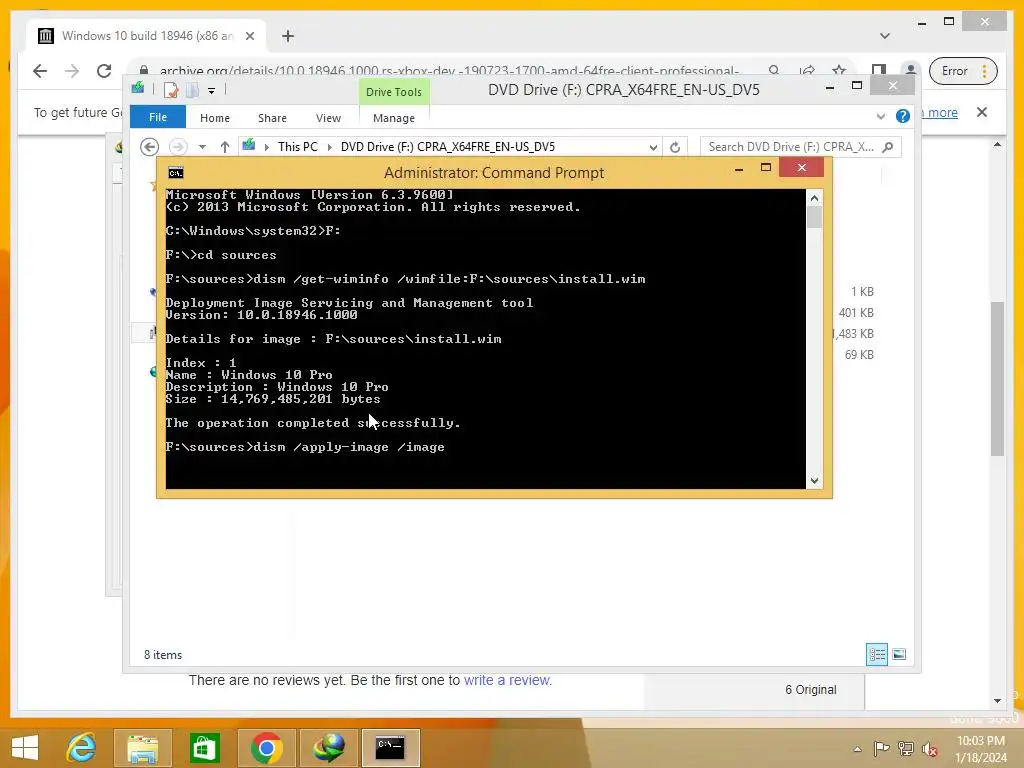Click the 401 KB file size entry

coord(856,313)
